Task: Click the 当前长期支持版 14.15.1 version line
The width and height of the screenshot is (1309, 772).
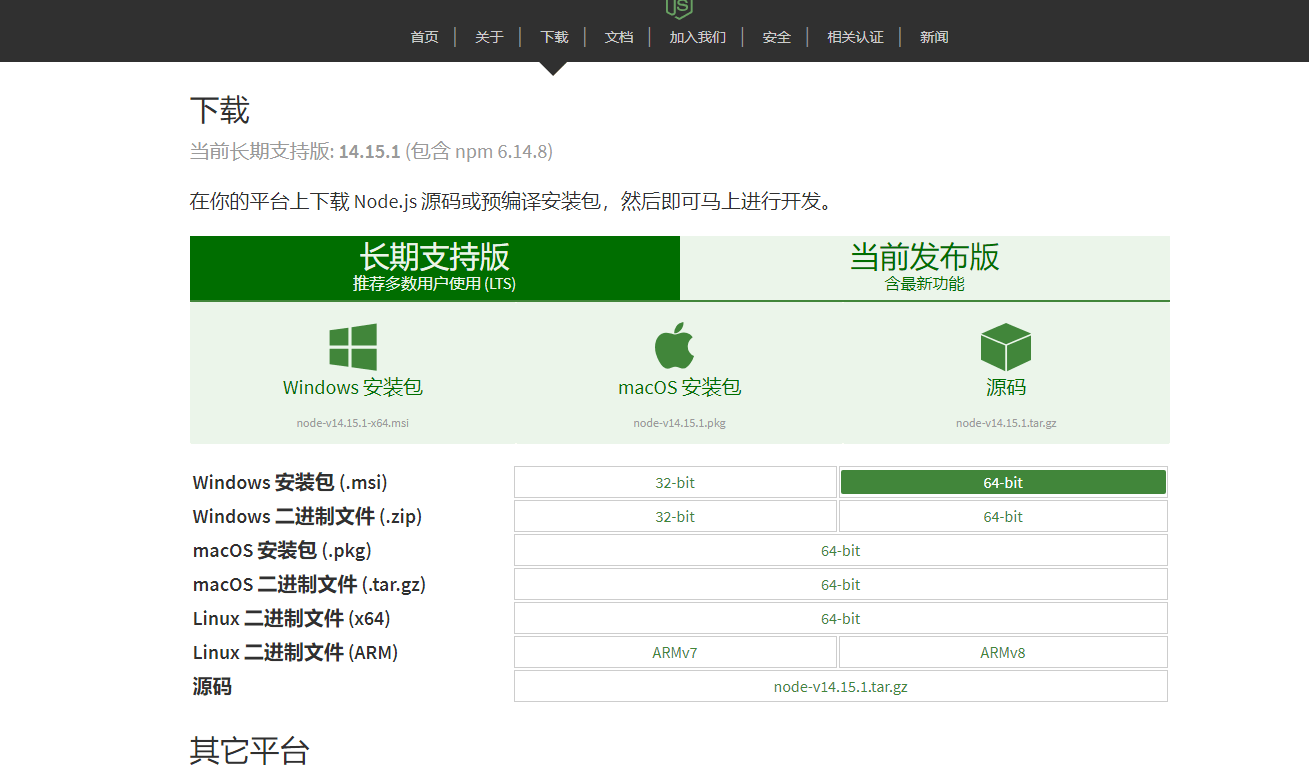Action: [371, 151]
